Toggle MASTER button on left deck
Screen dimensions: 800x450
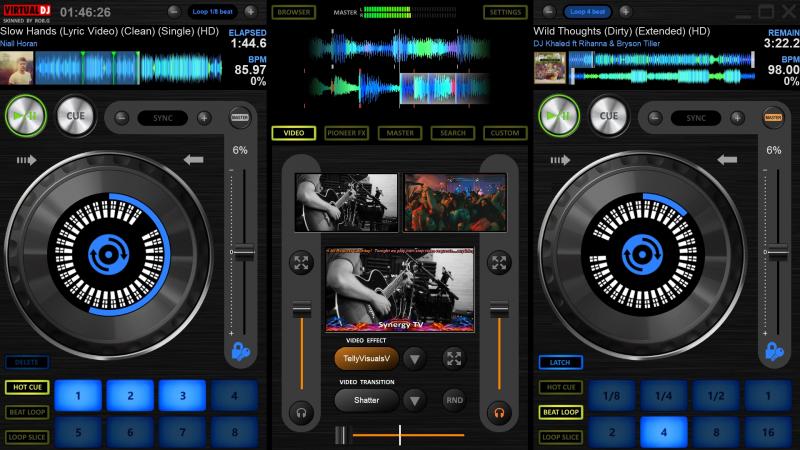[x=240, y=117]
